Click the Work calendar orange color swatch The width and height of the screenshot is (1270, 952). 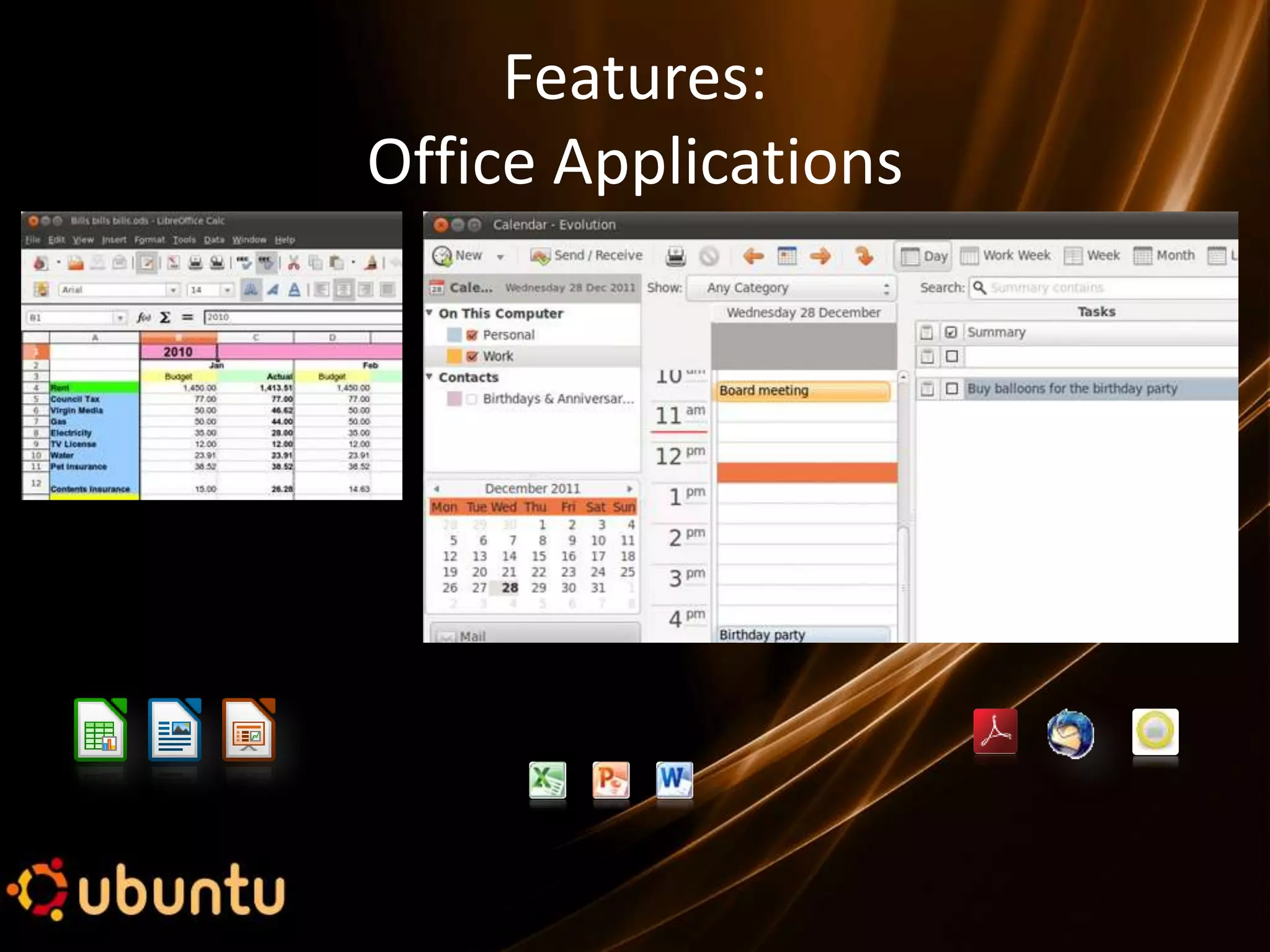[455, 356]
